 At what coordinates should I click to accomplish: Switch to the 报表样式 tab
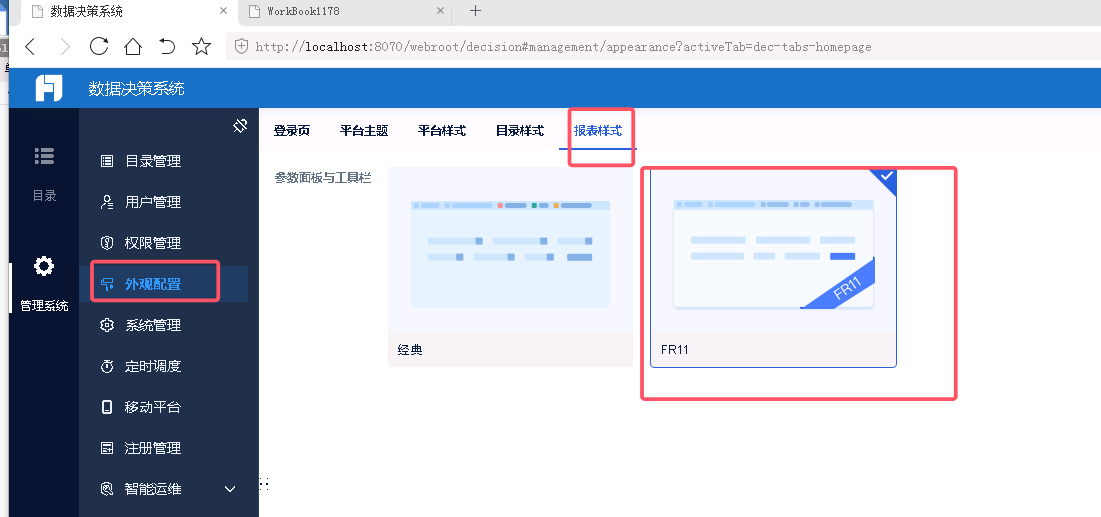click(x=598, y=131)
